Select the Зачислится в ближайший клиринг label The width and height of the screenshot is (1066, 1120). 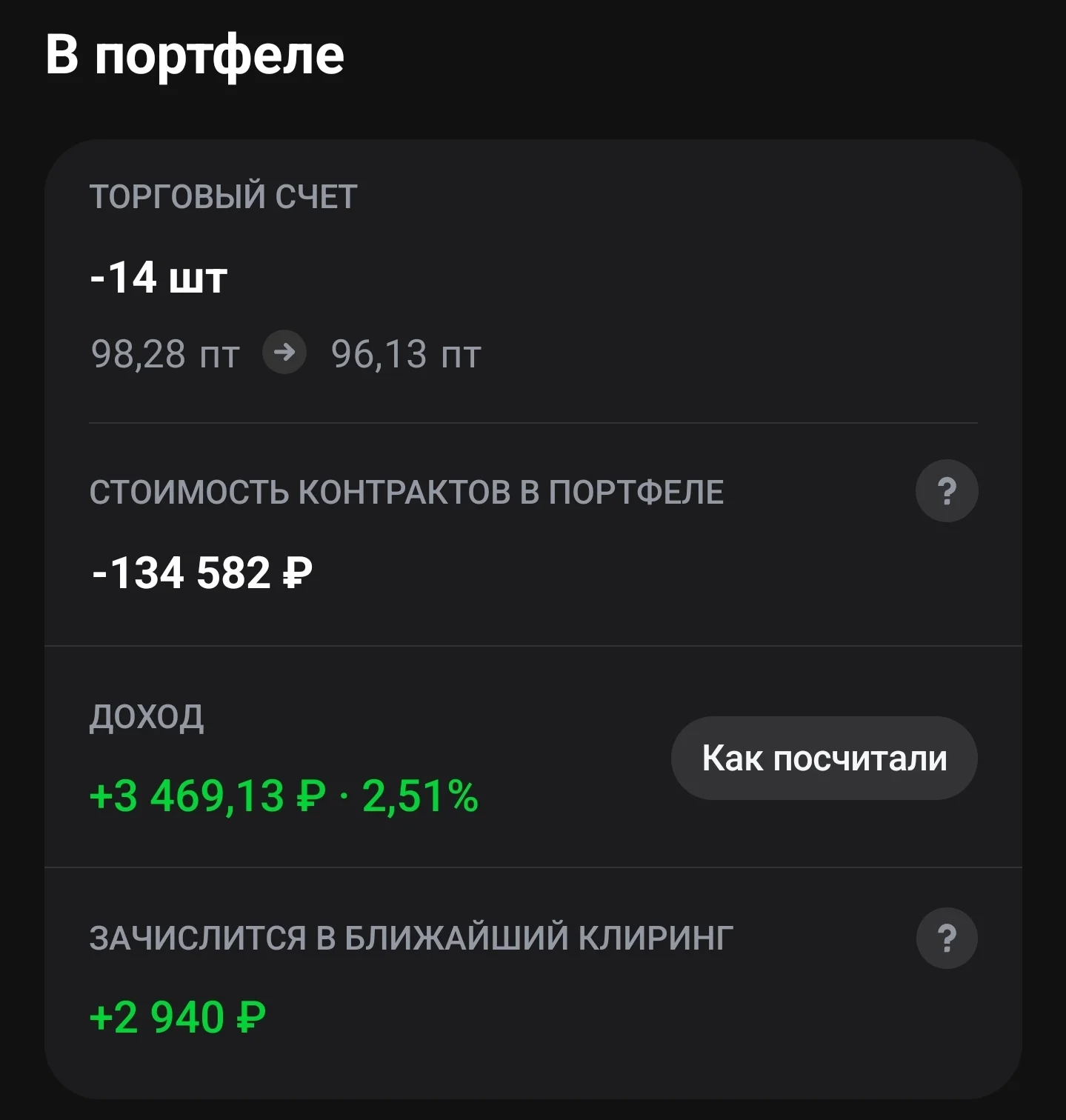[x=411, y=938]
